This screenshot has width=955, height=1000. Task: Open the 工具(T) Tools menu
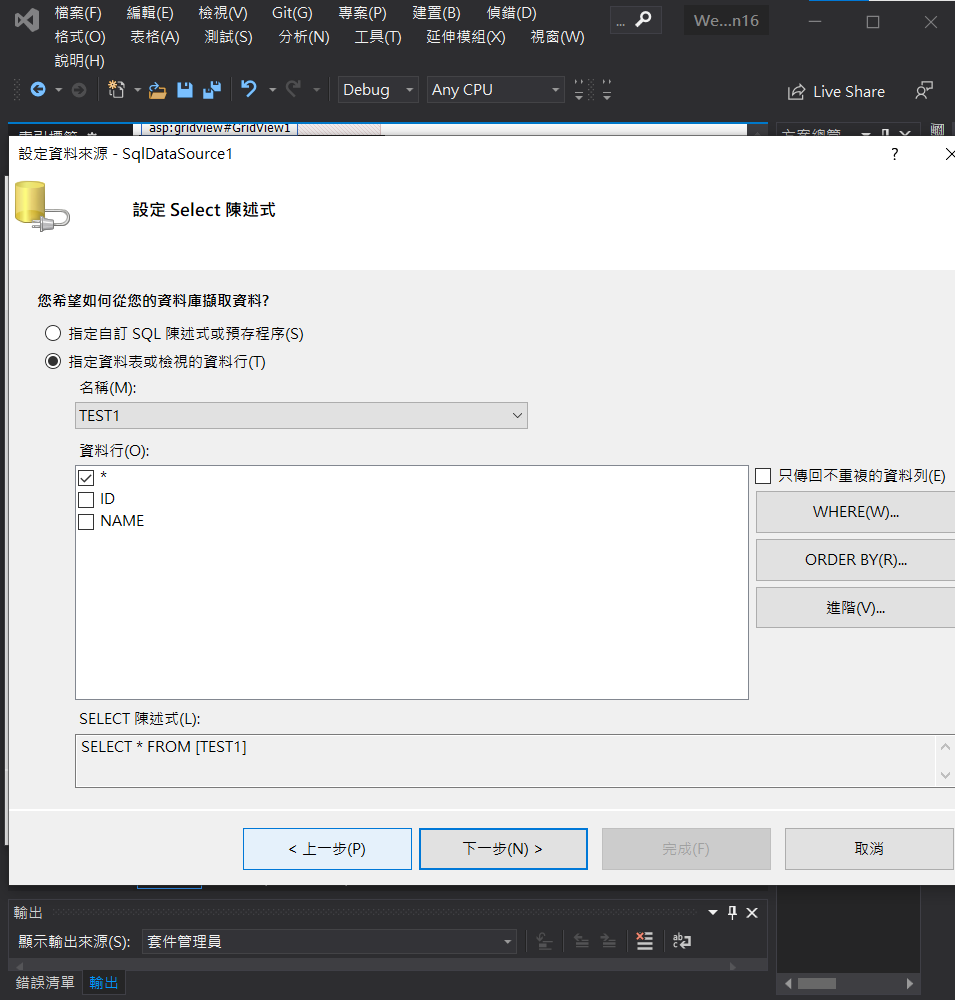378,37
